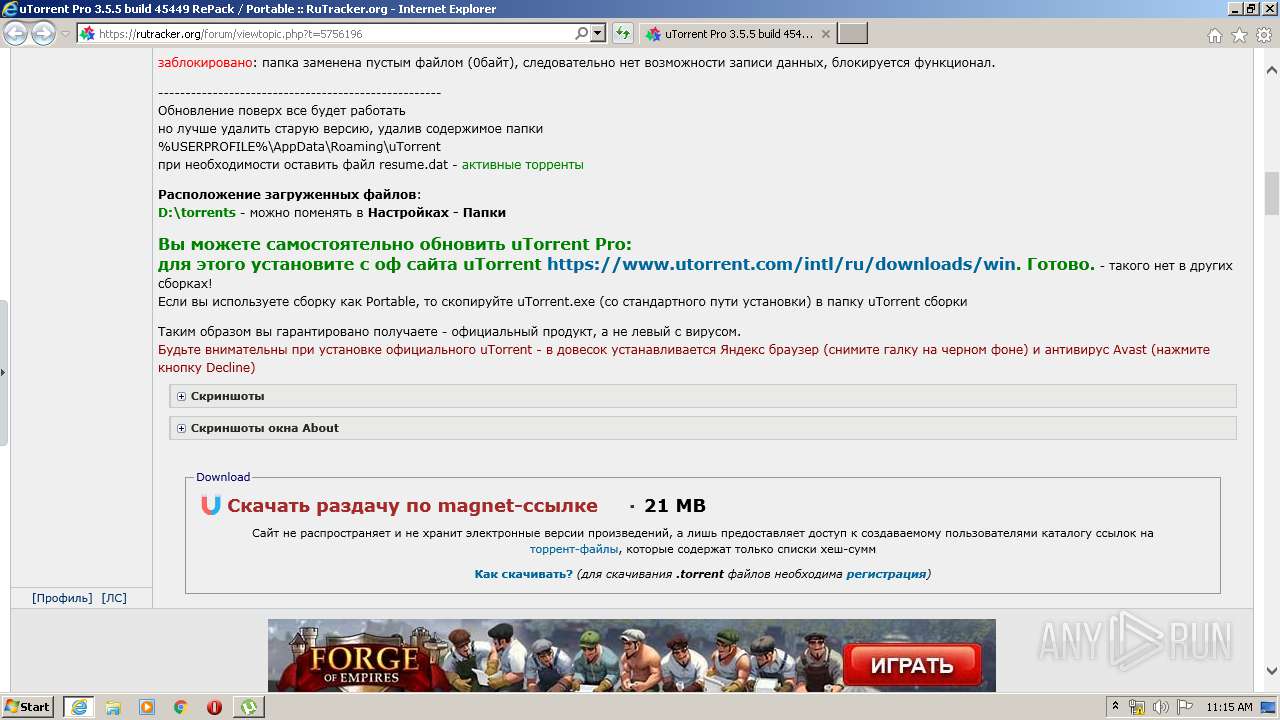Click the scrollbar up arrow
Screen dimensions: 1280x720
(1272, 71)
